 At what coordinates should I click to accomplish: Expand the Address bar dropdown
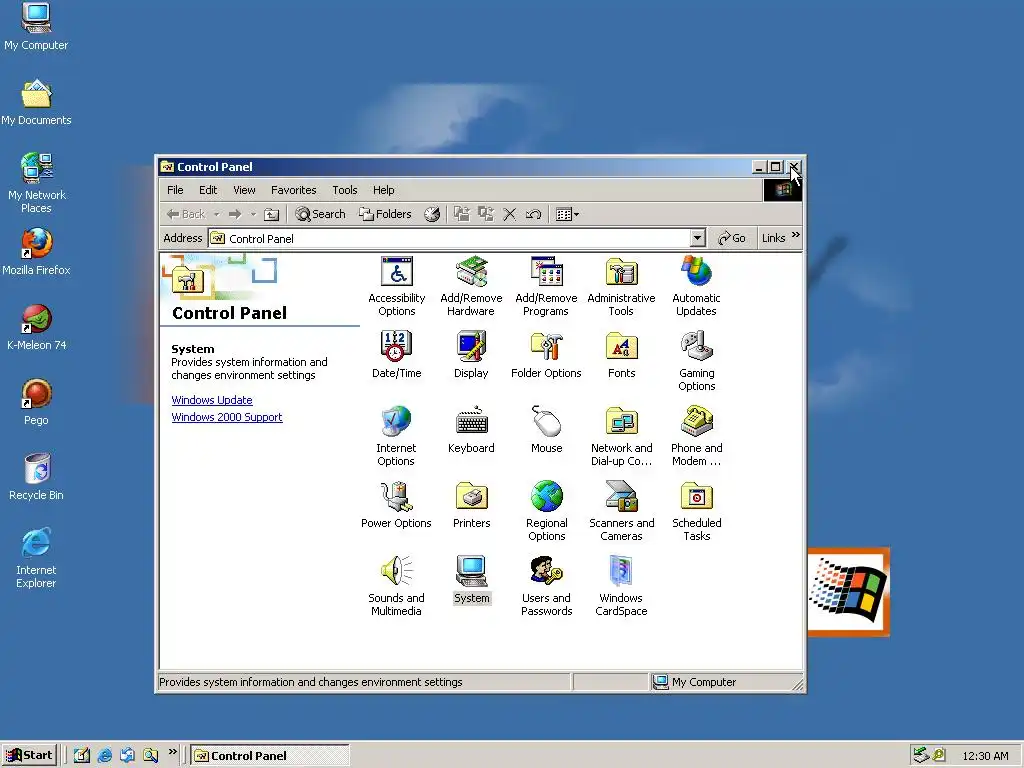click(x=697, y=238)
